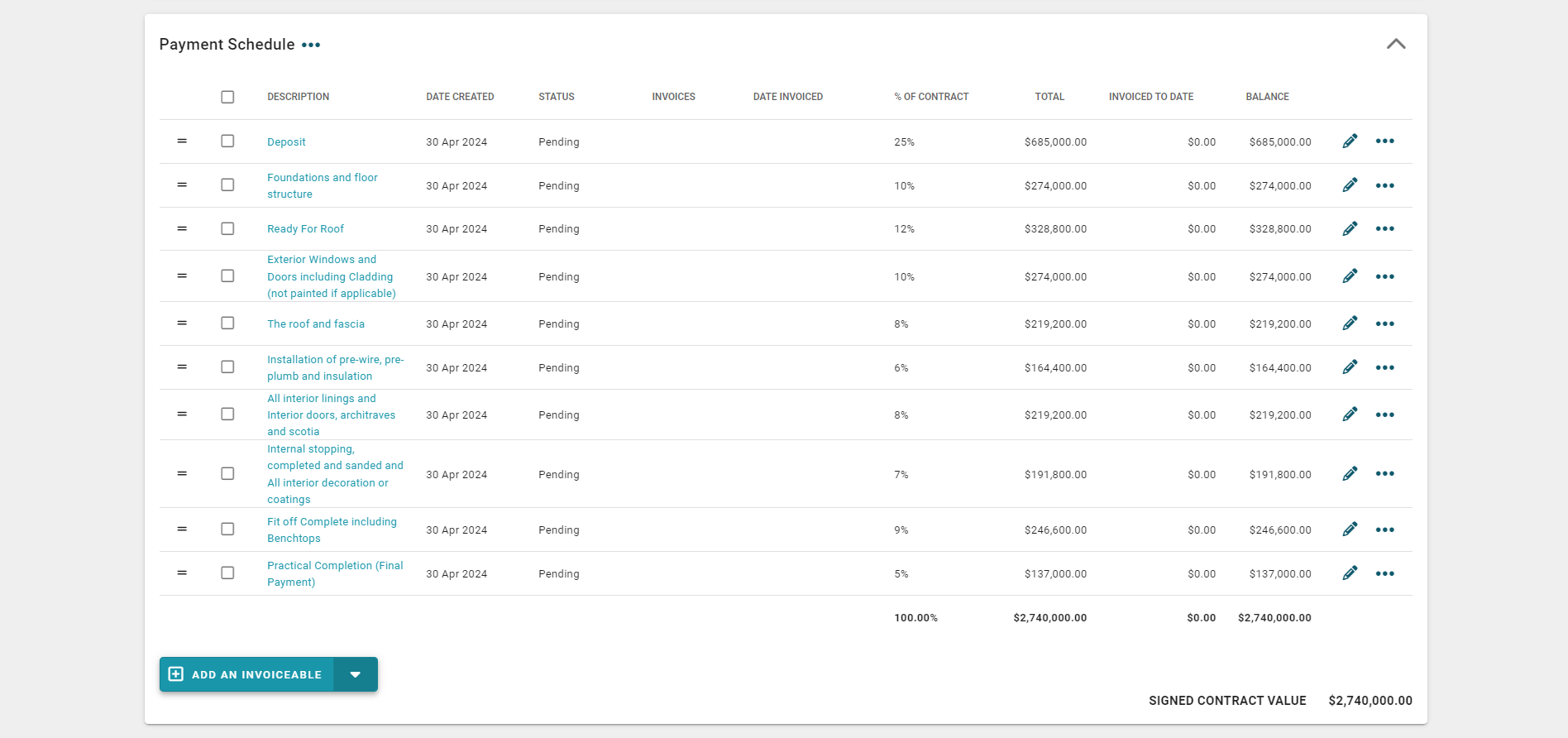Image resolution: width=1568 pixels, height=738 pixels.
Task: Check the Deposit row checkbox
Action: [227, 141]
